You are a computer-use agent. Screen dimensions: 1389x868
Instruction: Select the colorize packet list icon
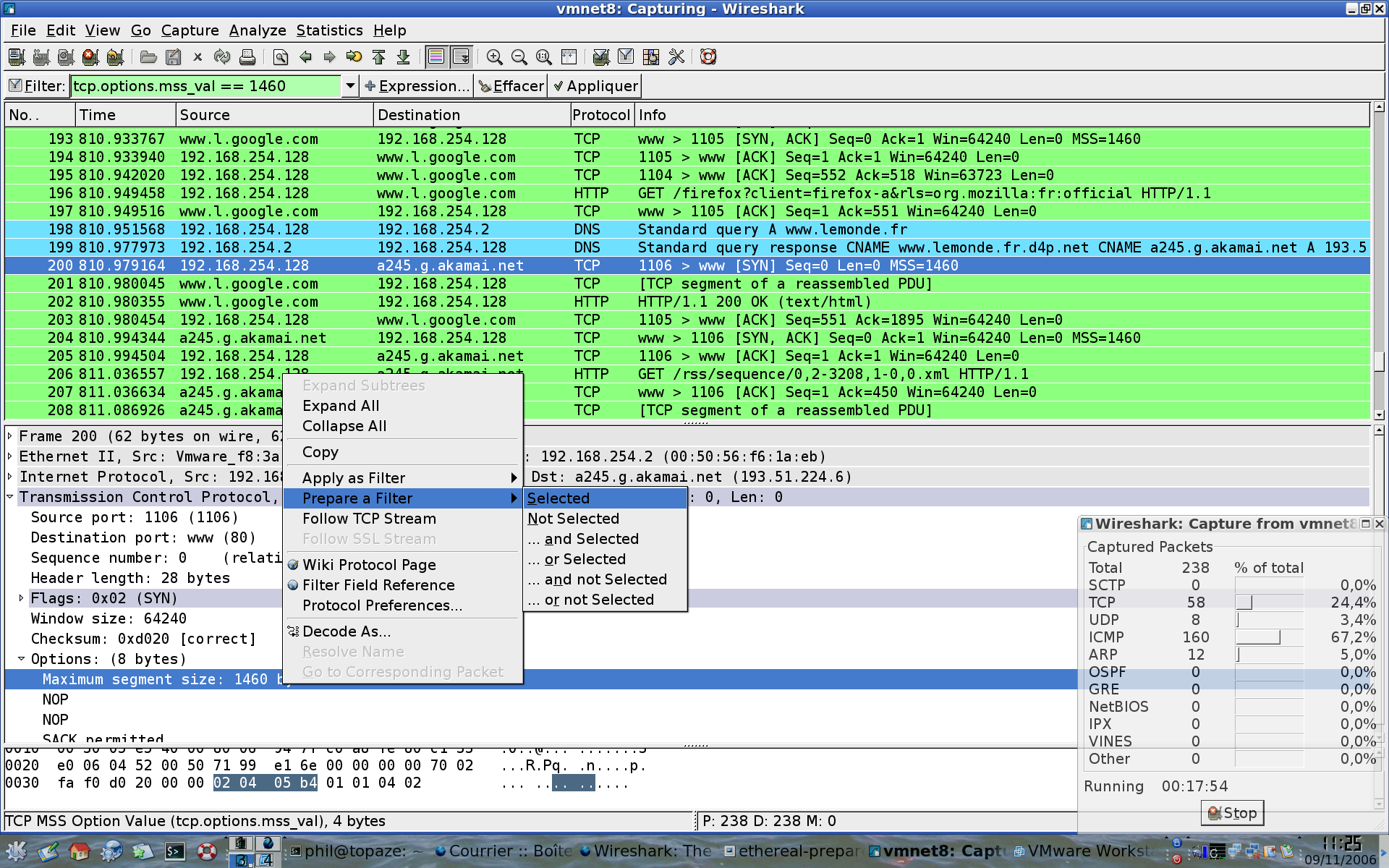pyautogui.click(x=435, y=56)
